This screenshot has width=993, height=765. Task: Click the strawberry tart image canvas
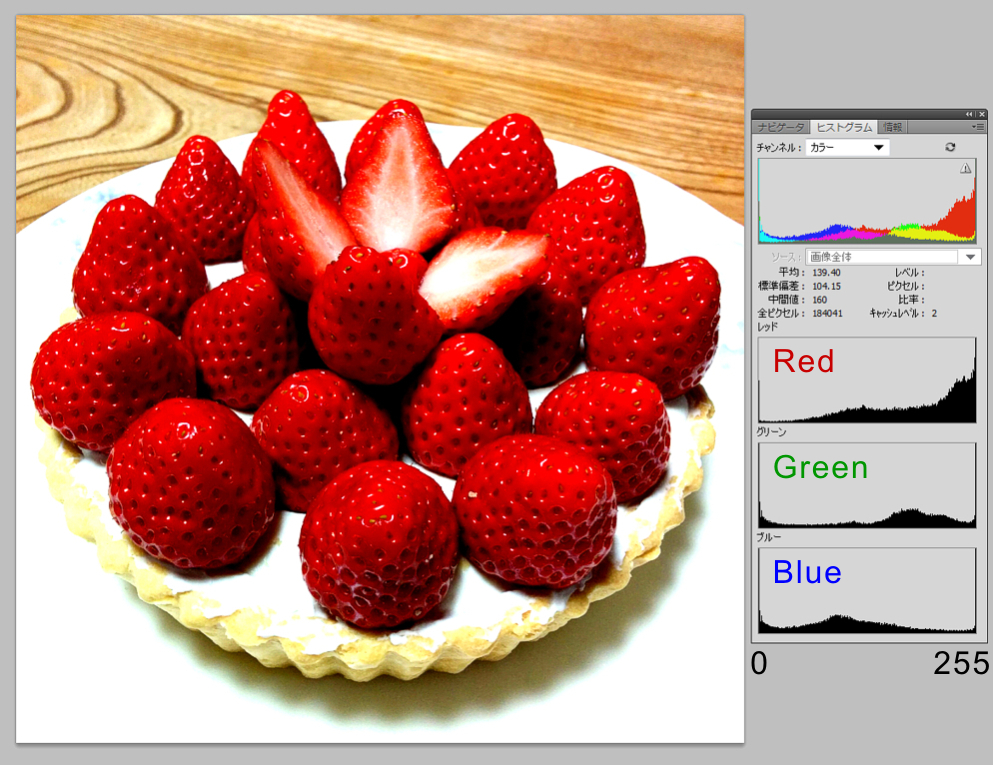(x=380, y=379)
